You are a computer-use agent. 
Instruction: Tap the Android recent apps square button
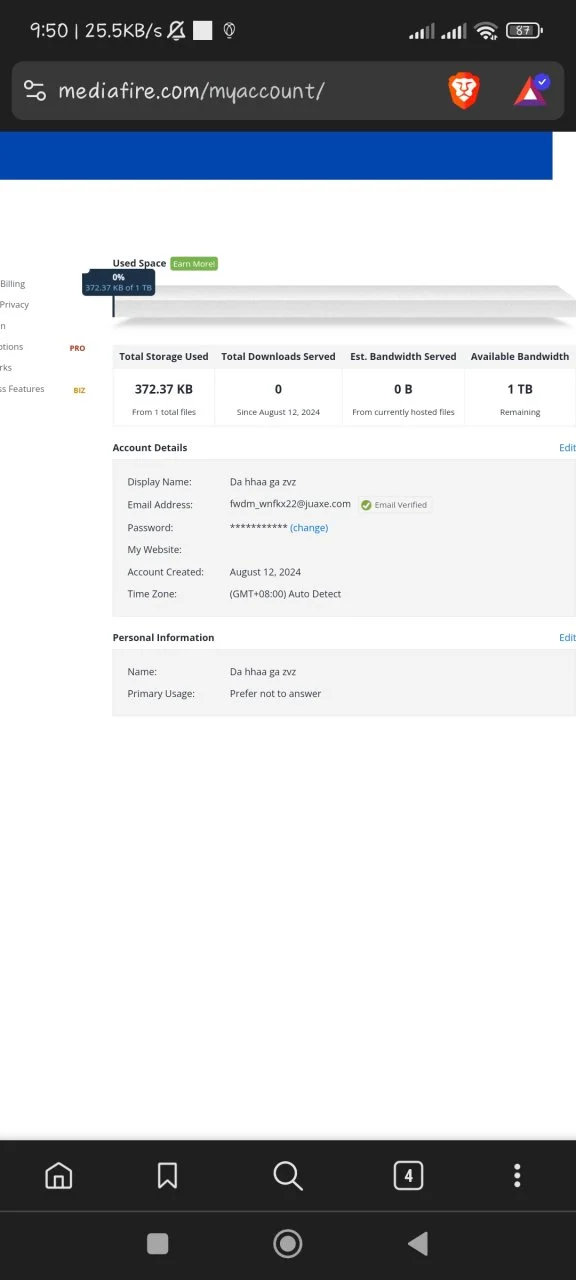coord(158,1243)
